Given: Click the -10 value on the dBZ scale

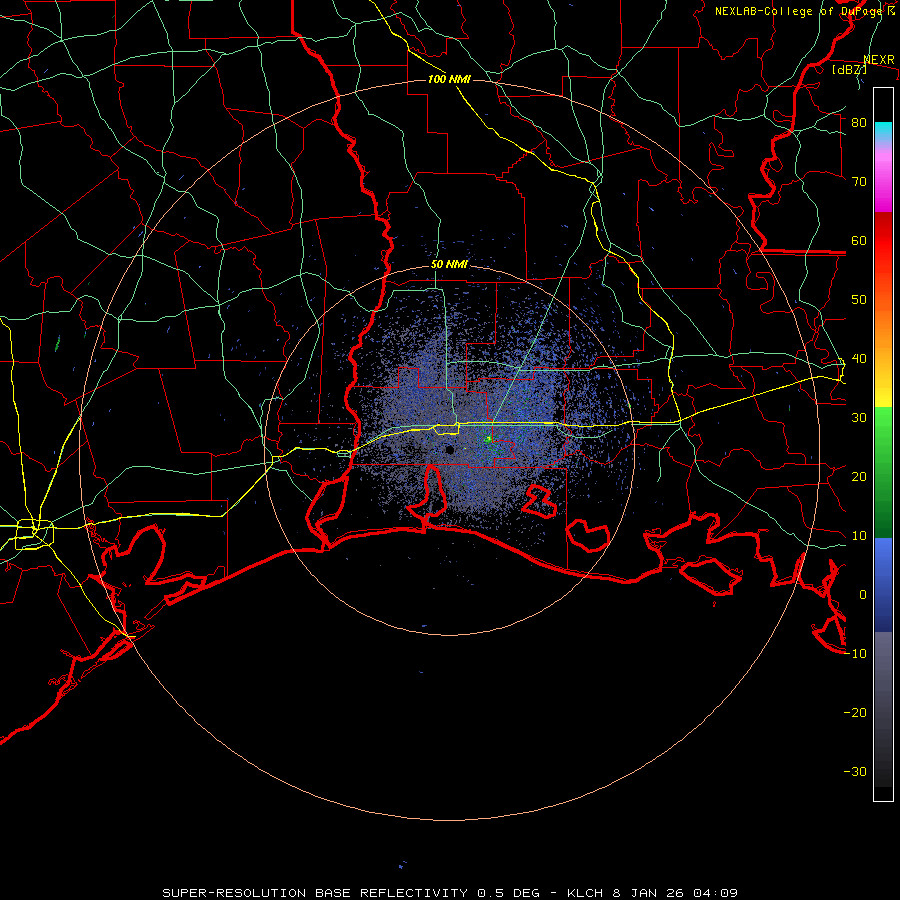Looking at the screenshot, I should pos(855,654).
